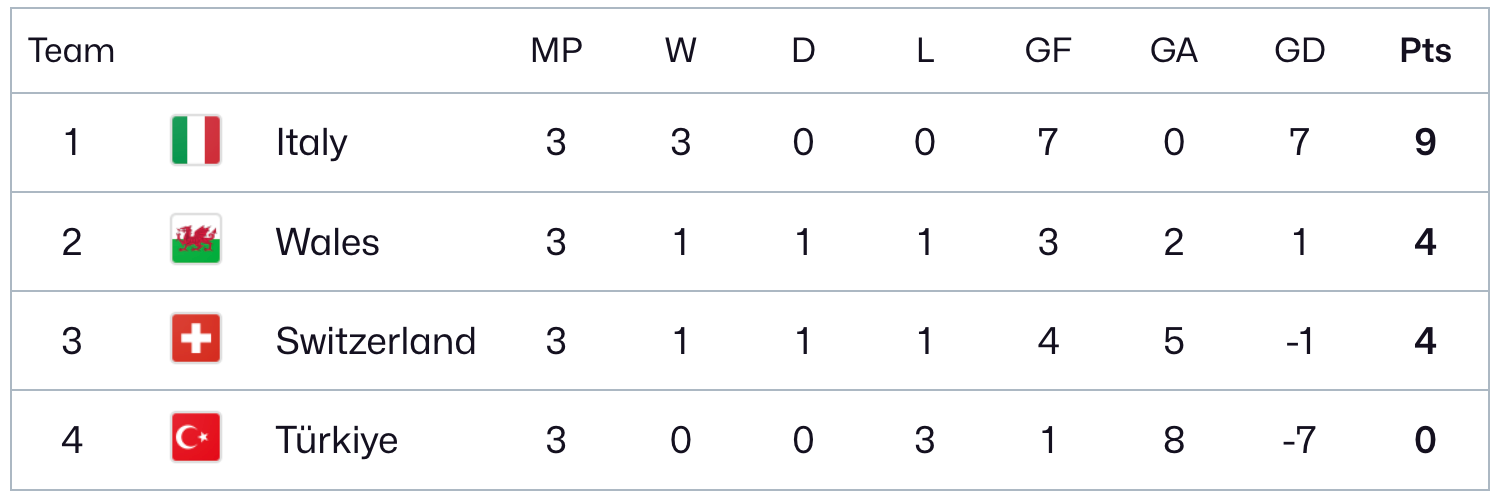Open the Italy team link

pos(311,143)
